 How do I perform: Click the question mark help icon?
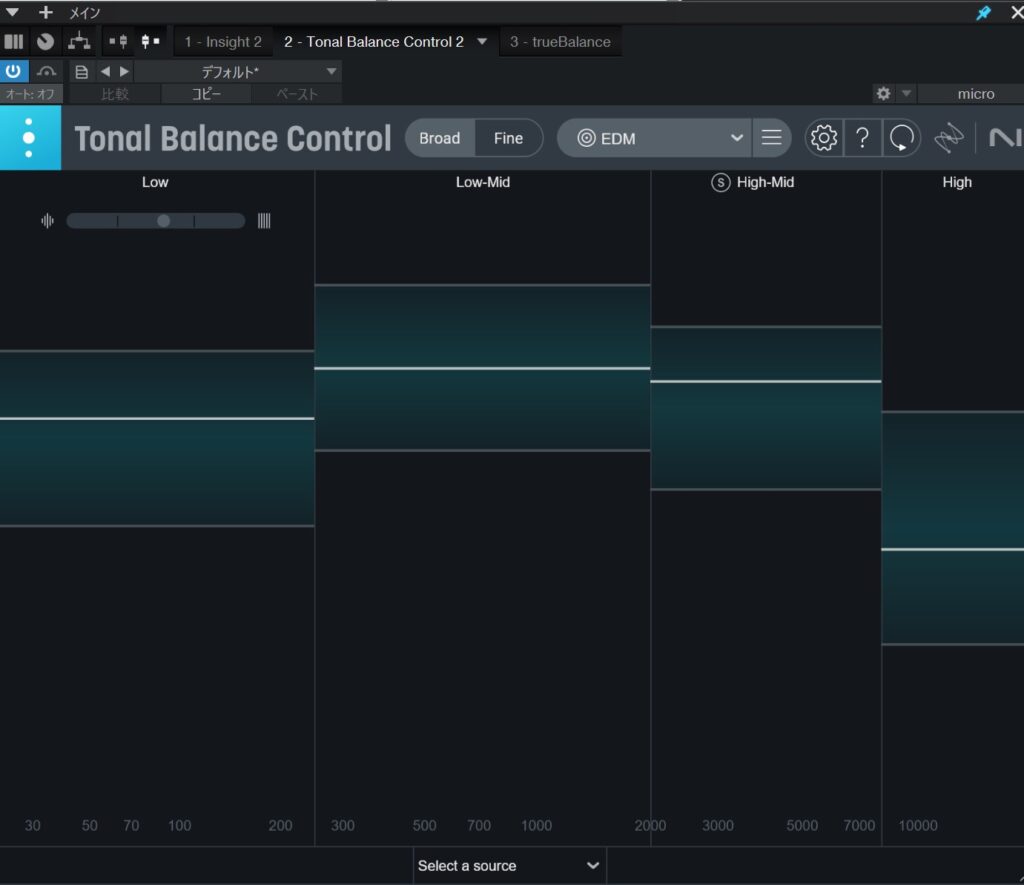863,138
